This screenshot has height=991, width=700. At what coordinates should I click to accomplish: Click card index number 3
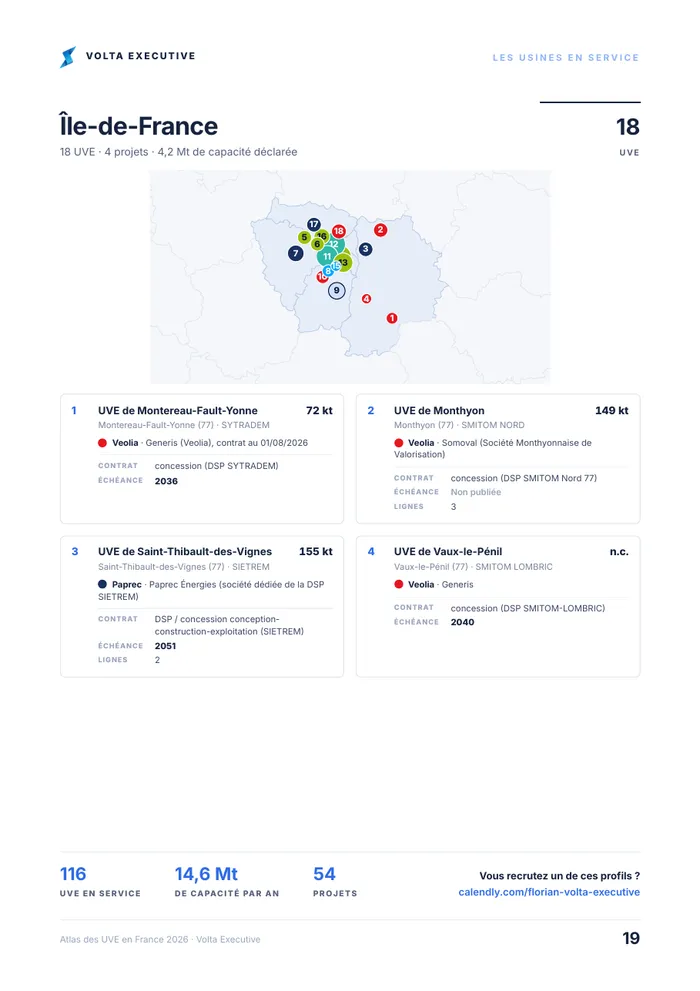pyautogui.click(x=75, y=552)
